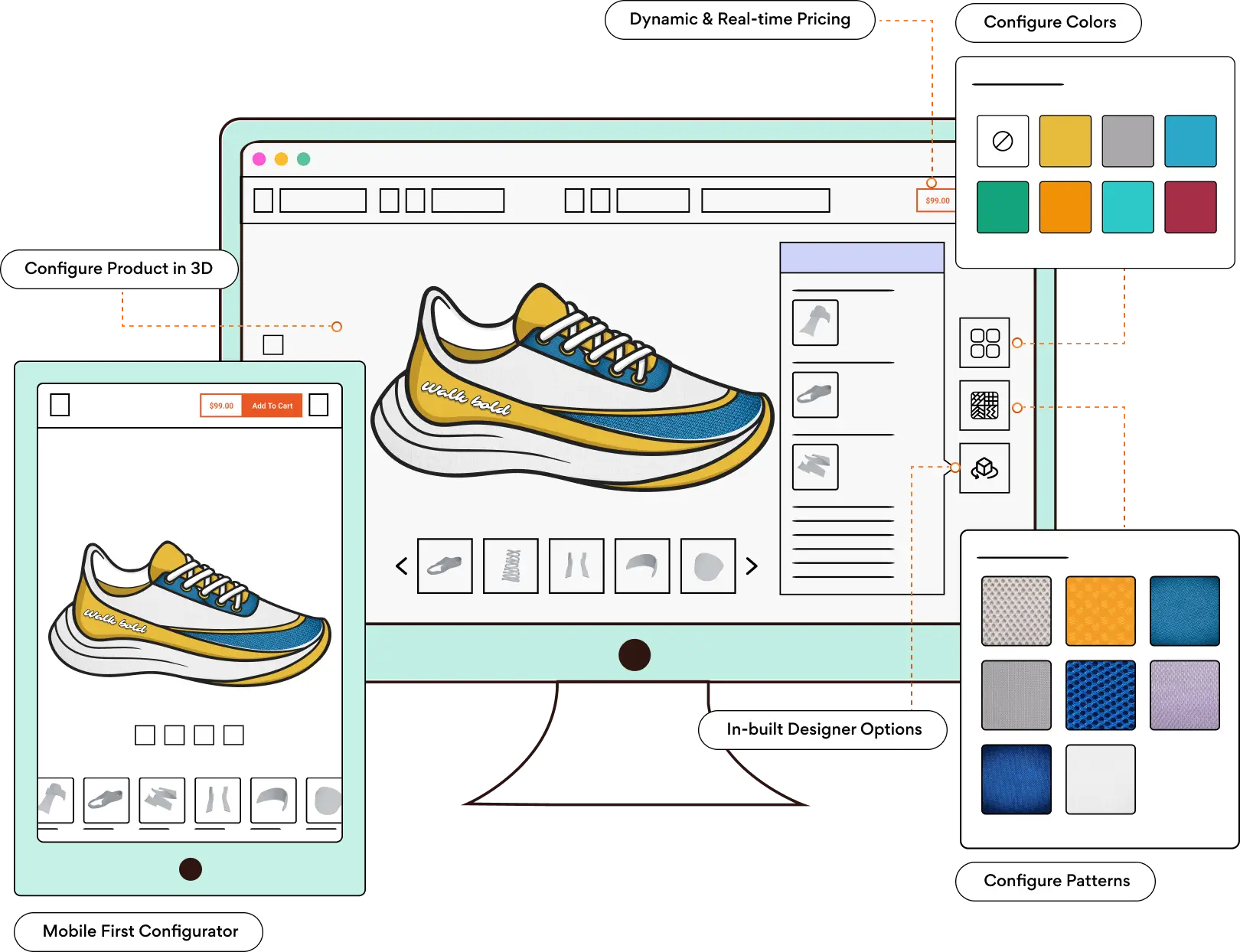
Task: Click the lavender header bar of parts panel
Action: [x=862, y=258]
